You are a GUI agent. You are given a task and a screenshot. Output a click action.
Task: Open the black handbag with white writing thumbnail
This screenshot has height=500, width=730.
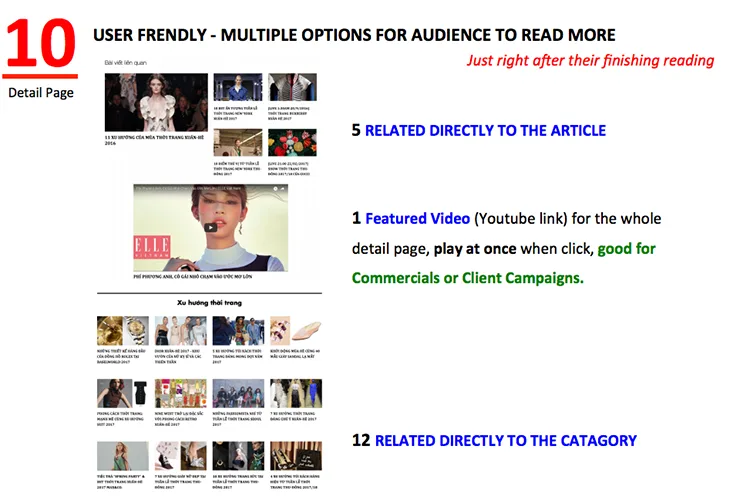coord(296,456)
